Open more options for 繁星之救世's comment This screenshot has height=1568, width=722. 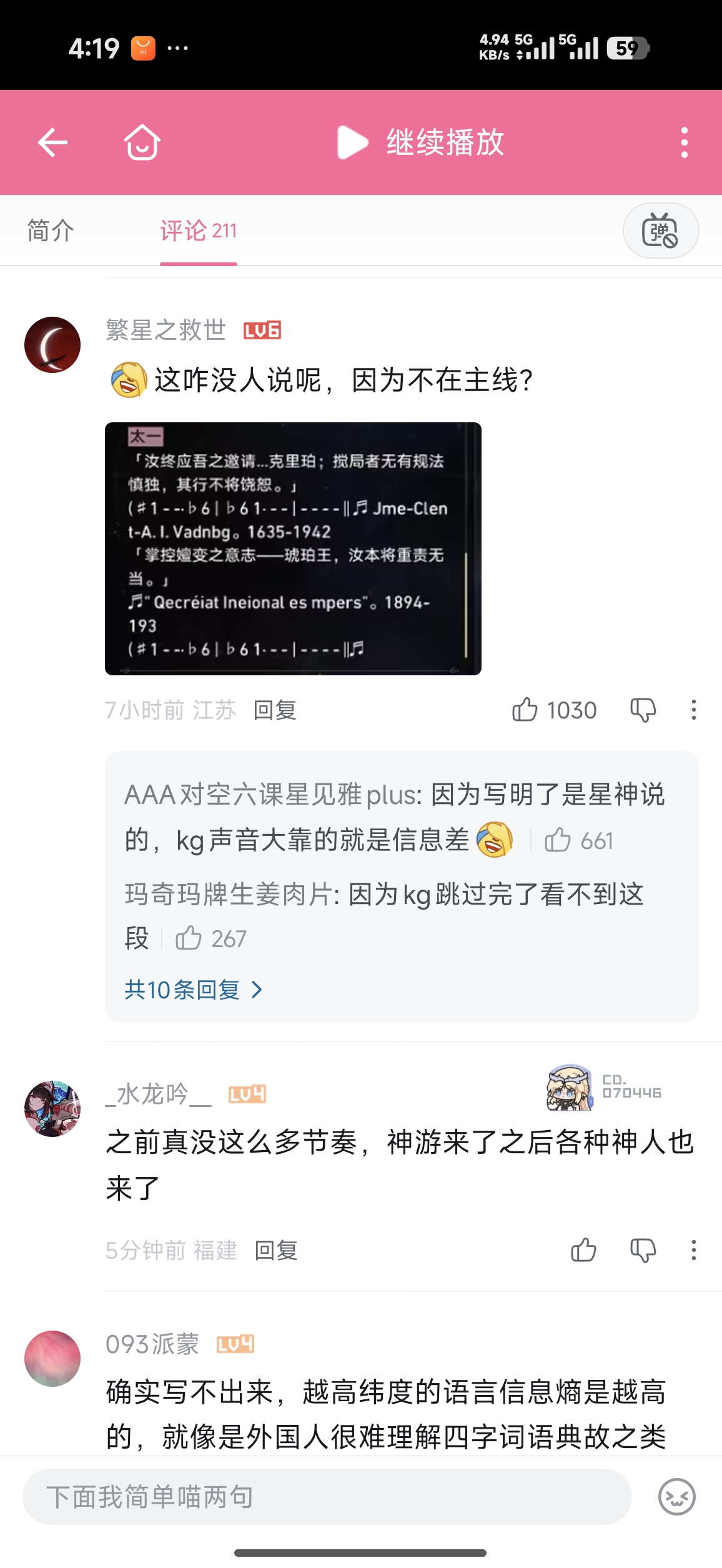point(693,710)
